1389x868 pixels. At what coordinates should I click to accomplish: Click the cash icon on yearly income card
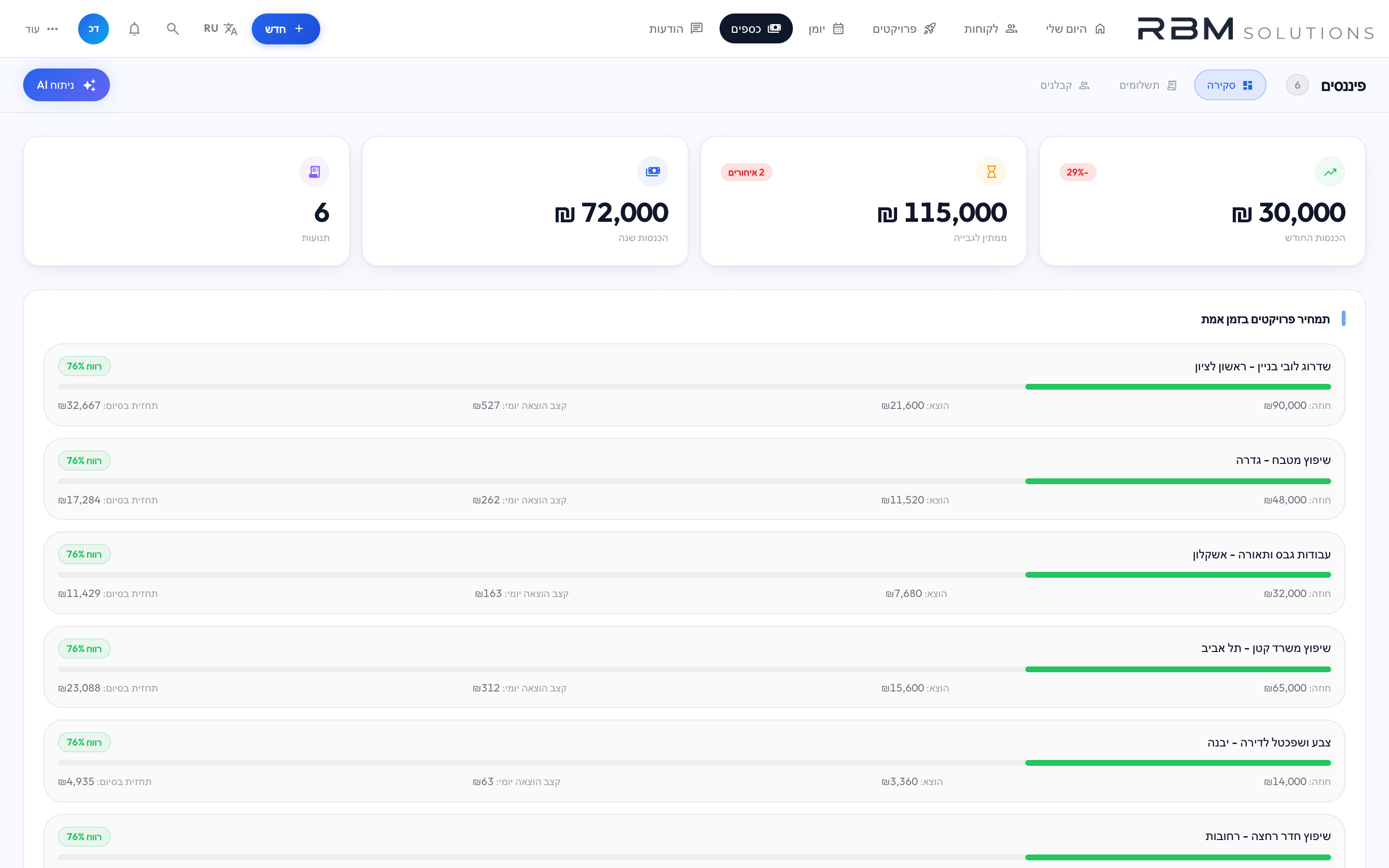coord(653,172)
